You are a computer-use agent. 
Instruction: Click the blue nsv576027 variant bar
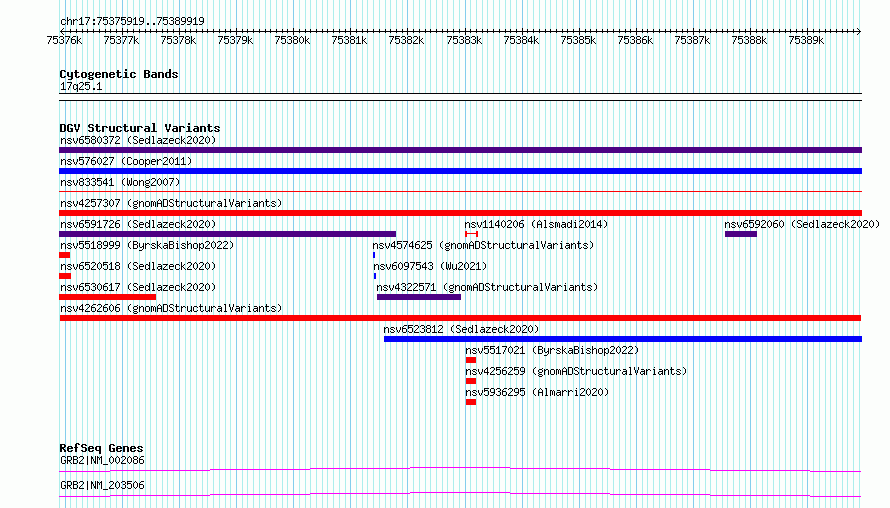(460, 171)
